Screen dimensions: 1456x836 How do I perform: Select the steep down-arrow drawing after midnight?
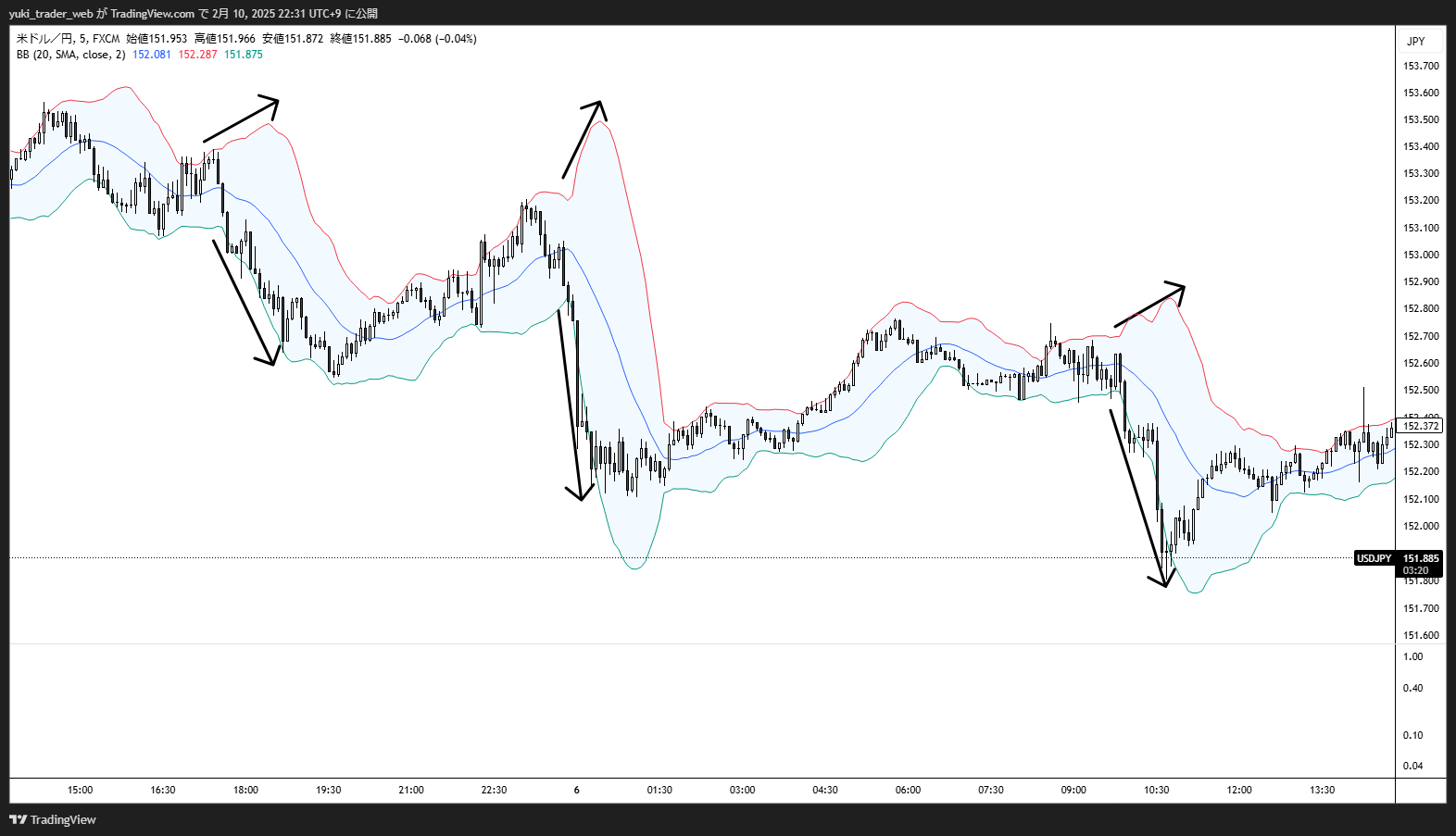570,405
